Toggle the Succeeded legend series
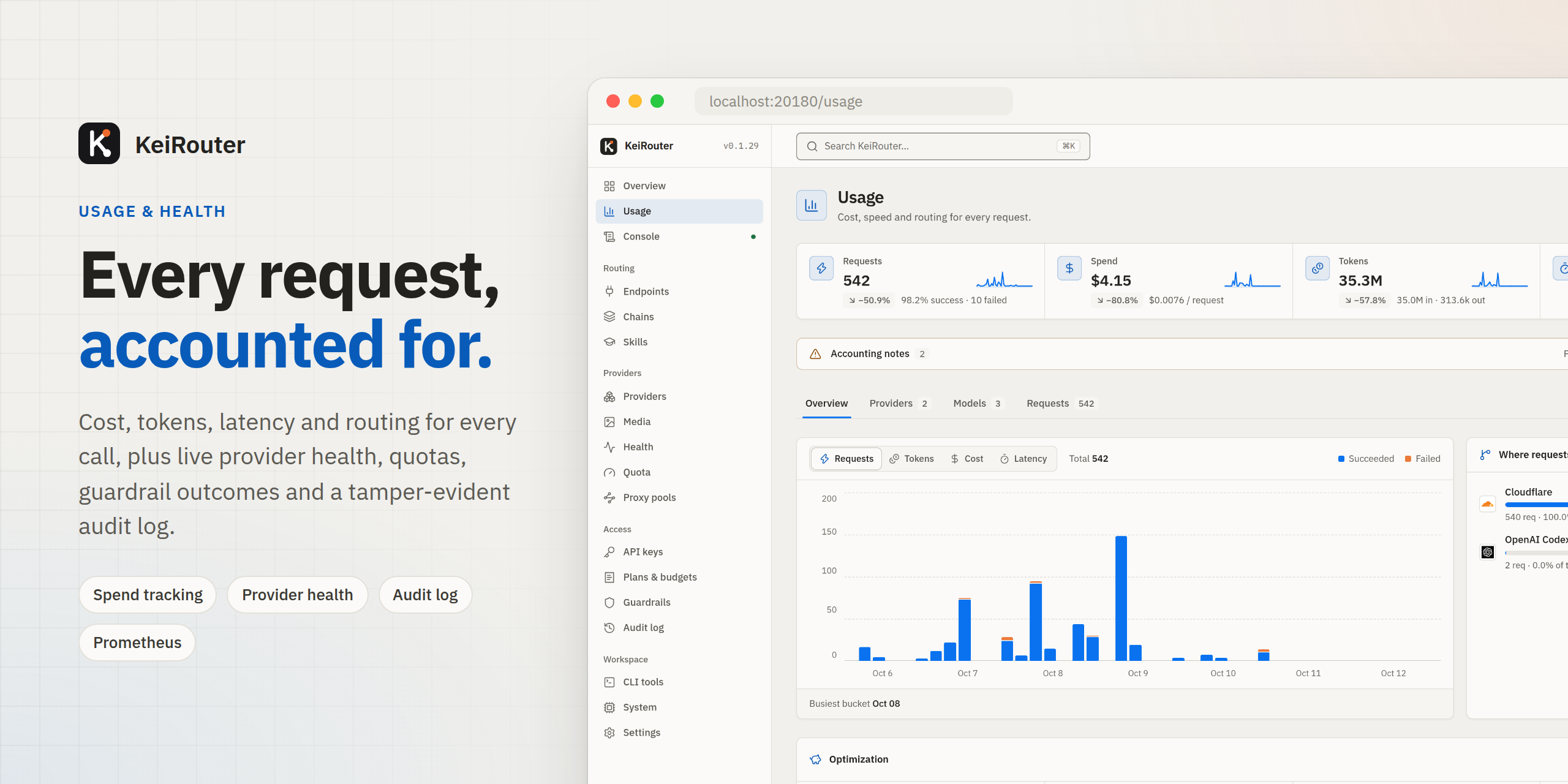 click(x=1365, y=459)
